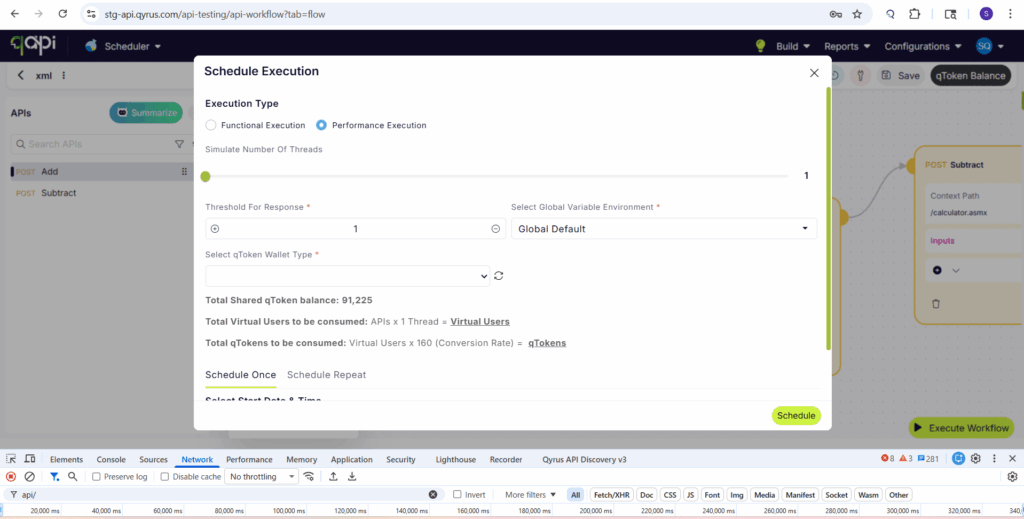Click the Summarize button
The height and width of the screenshot is (519, 1024).
[x=146, y=112]
